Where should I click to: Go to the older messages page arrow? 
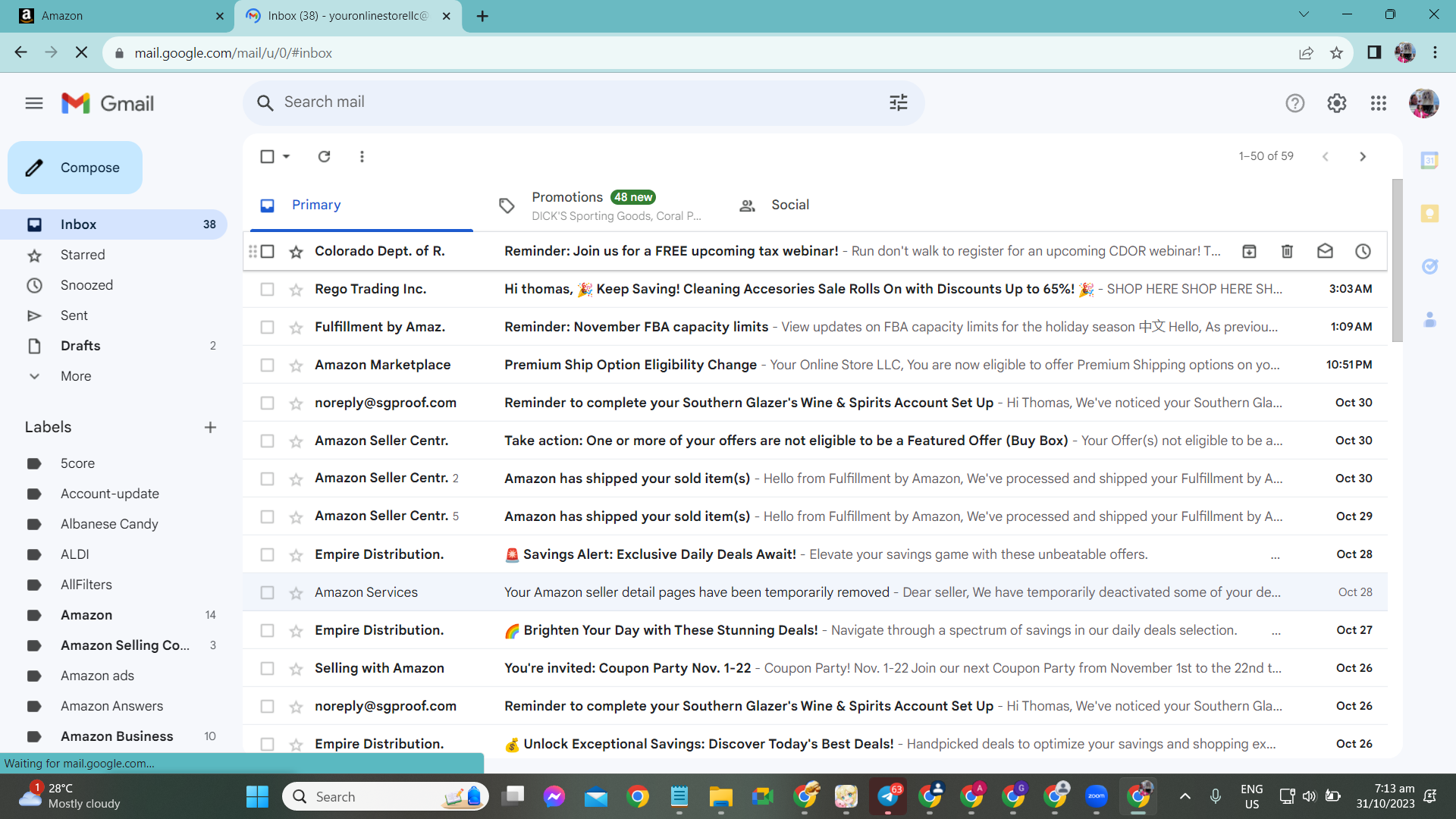click(1363, 156)
